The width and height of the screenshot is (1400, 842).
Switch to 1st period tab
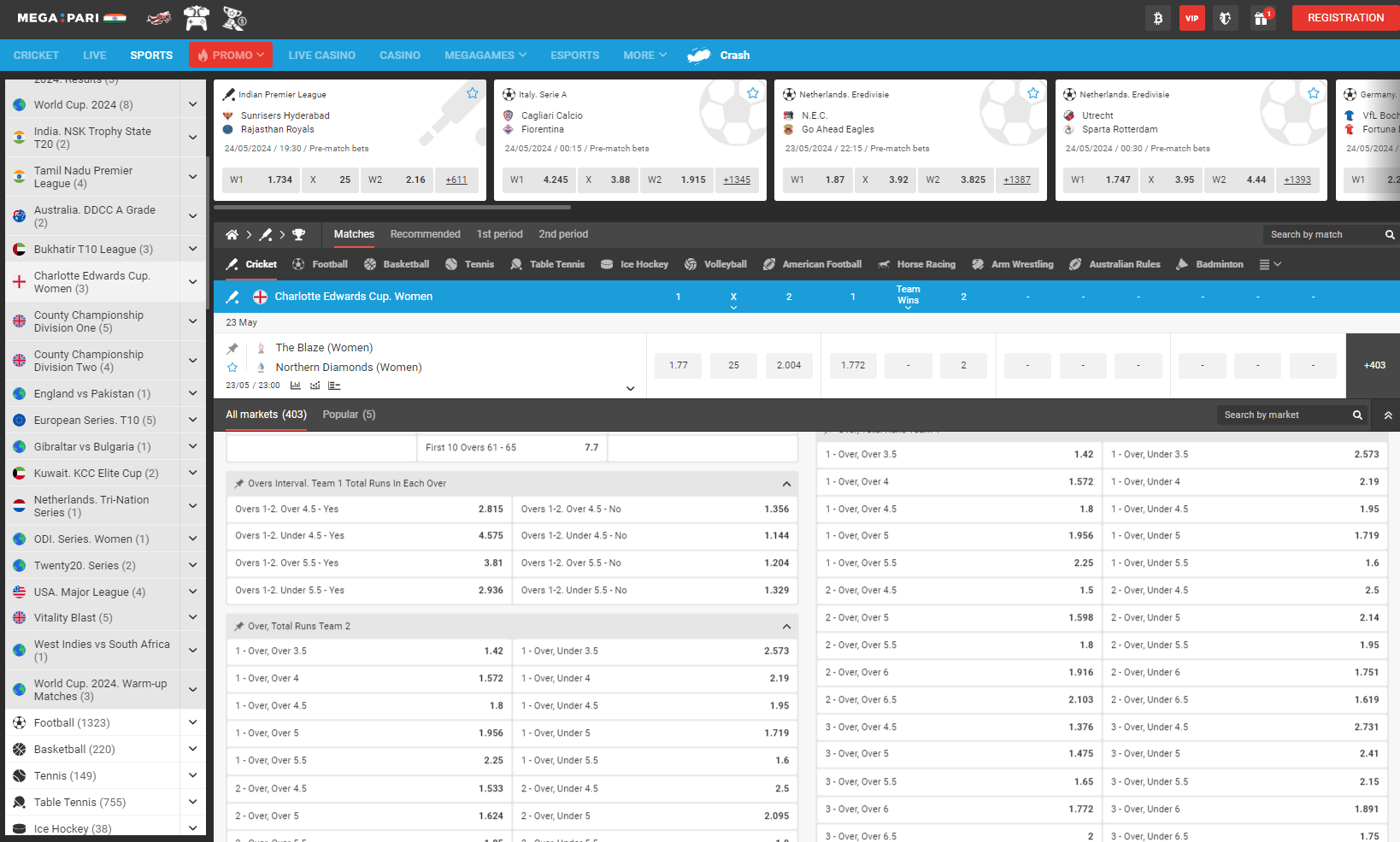[499, 234]
